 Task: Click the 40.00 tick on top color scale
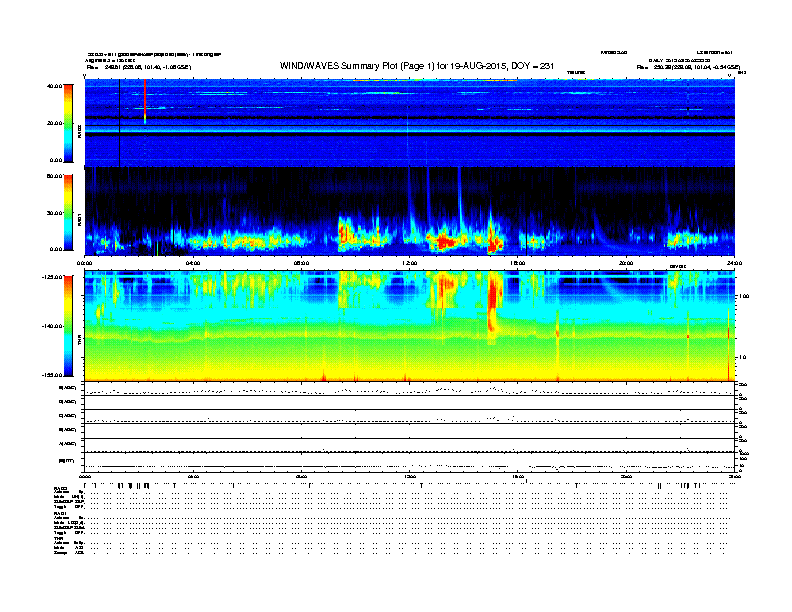click(x=53, y=86)
